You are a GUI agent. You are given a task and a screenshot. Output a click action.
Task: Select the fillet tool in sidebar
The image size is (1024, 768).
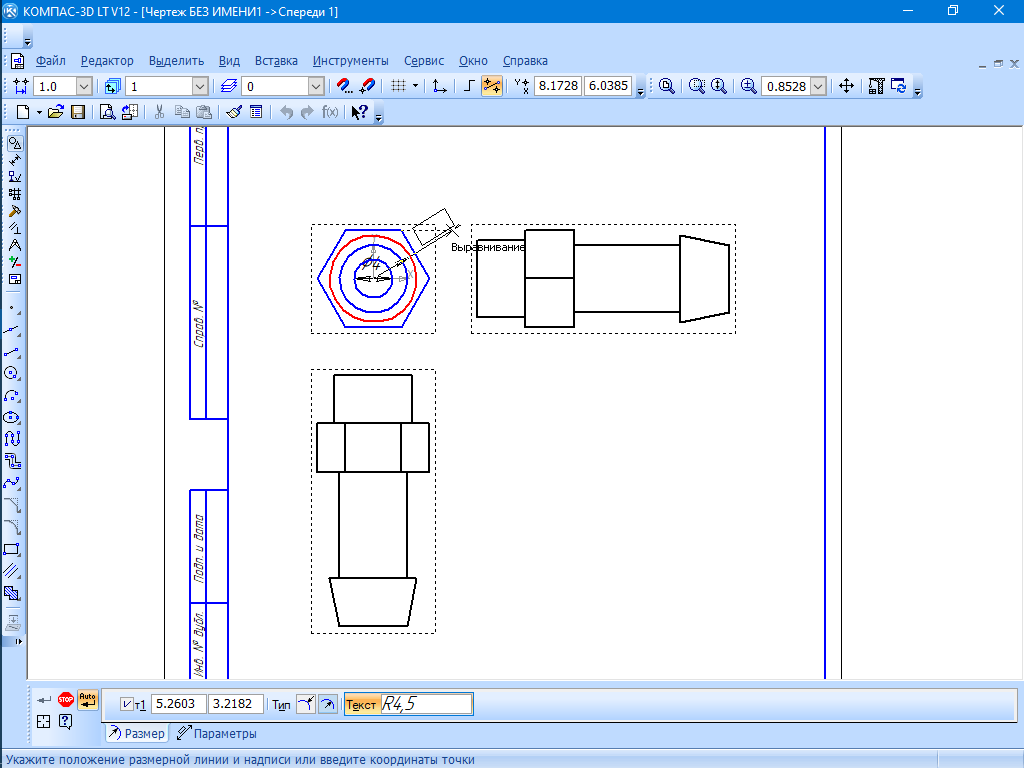coord(12,527)
